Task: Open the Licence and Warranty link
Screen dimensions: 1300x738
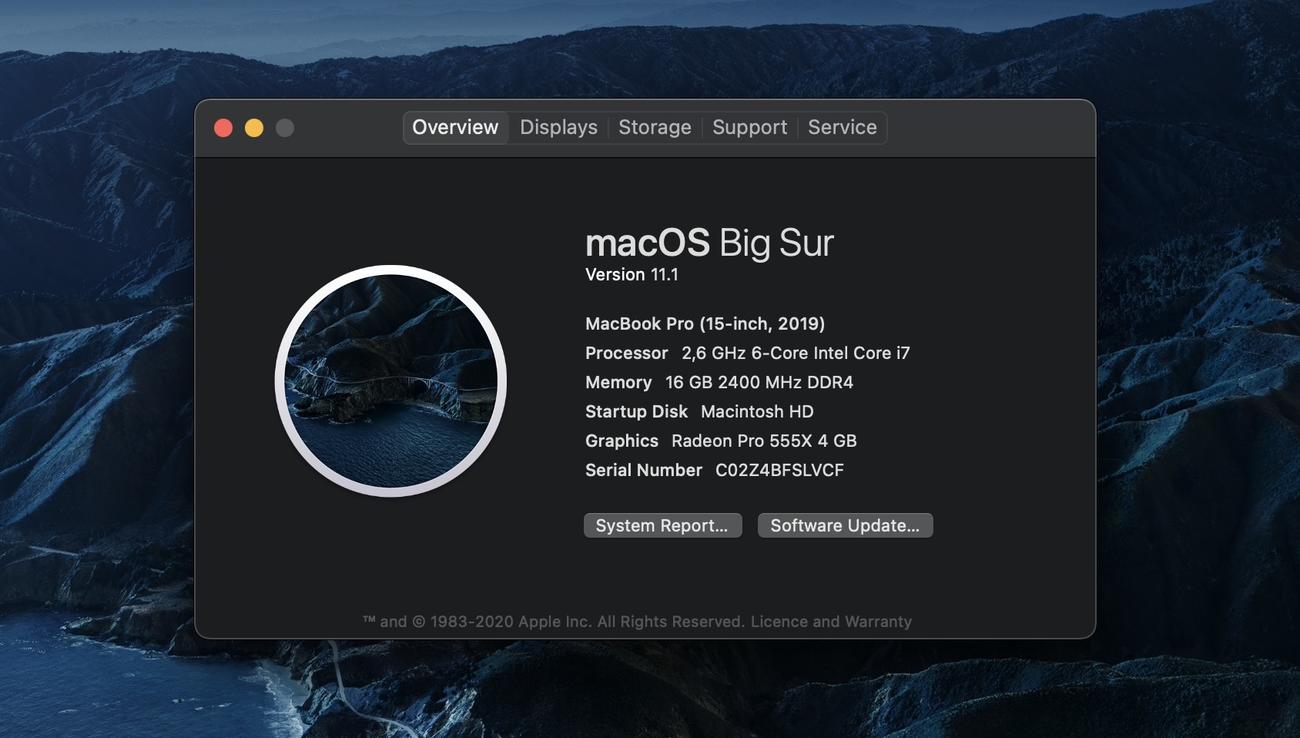Action: 831,622
